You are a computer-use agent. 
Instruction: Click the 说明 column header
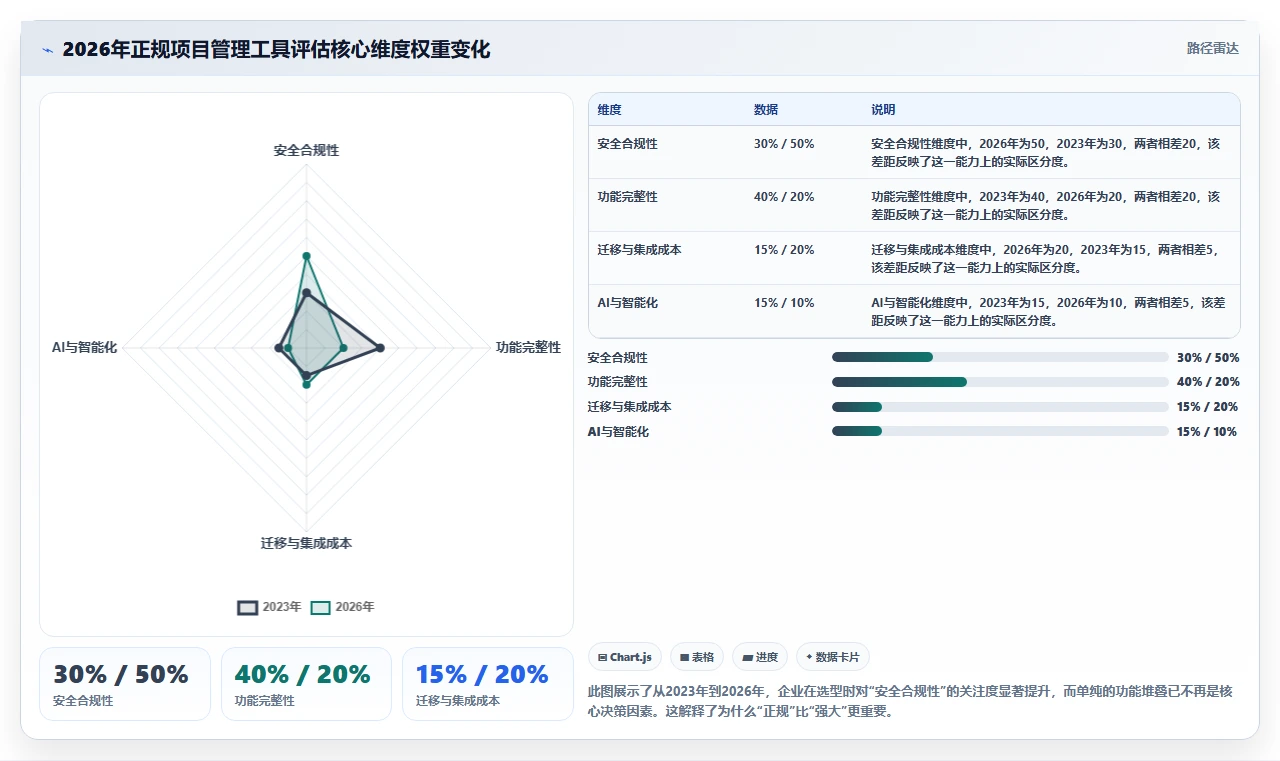pos(883,110)
